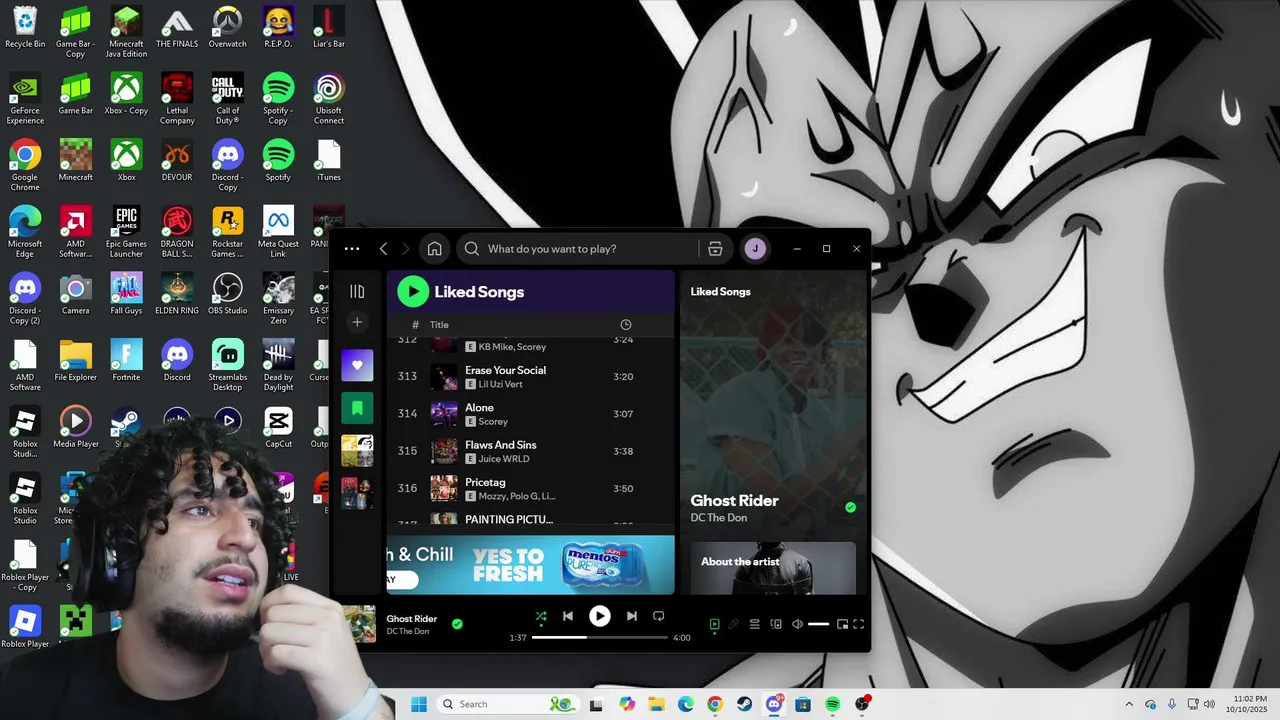Select Flaws And Sins track row
Image resolution: width=1280 pixels, height=720 pixels.
[531, 451]
